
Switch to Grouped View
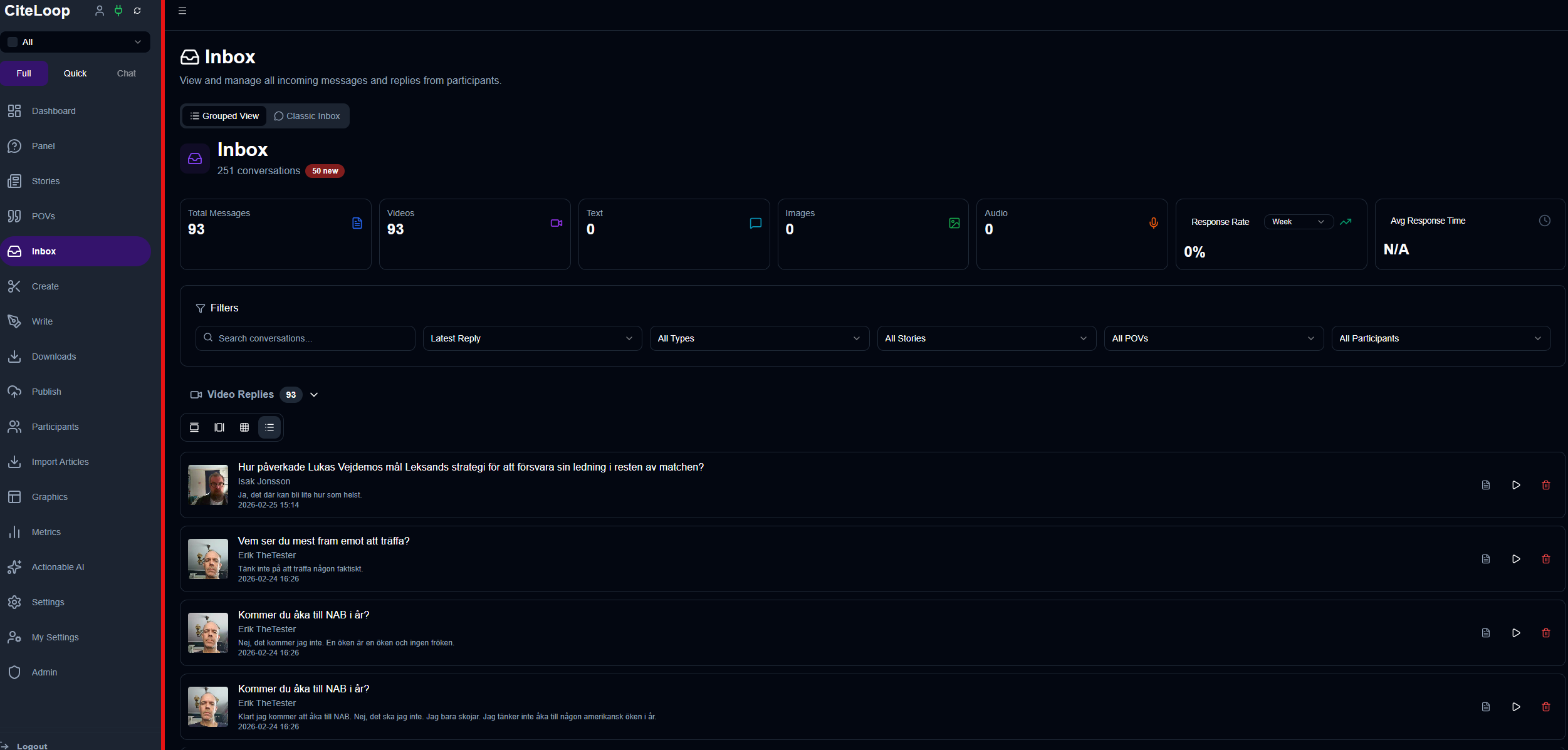[224, 116]
